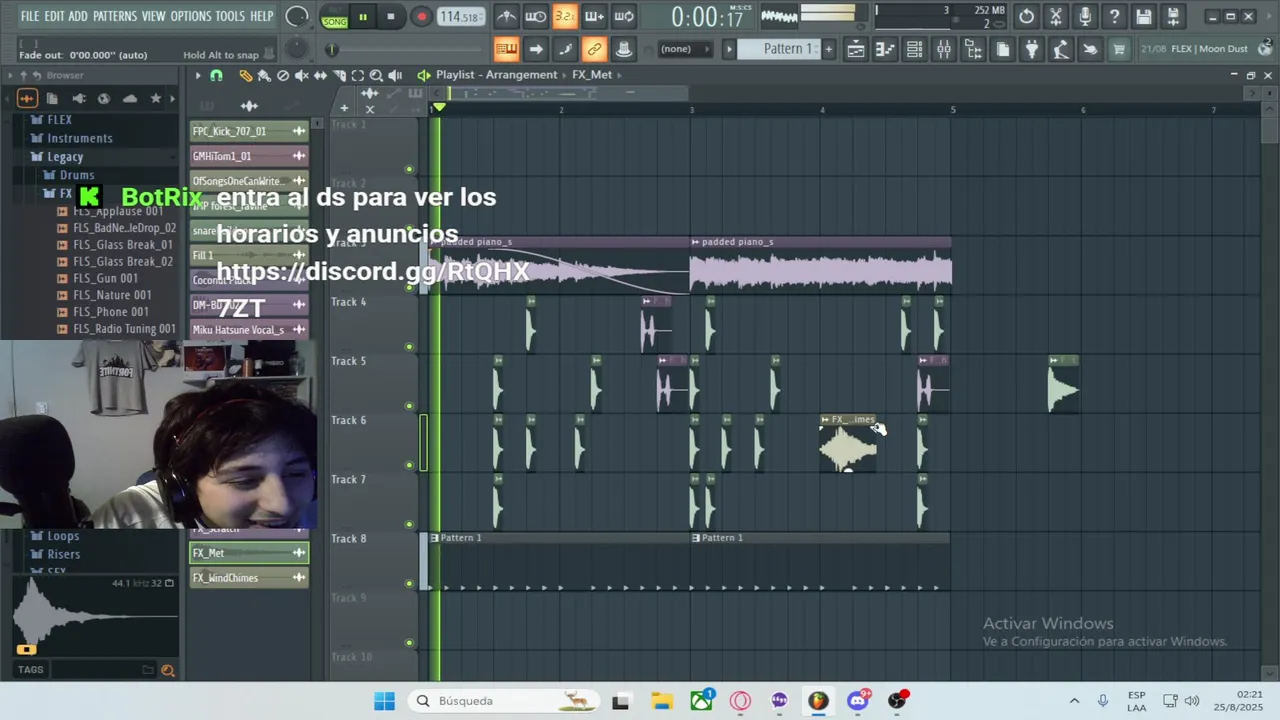The height and width of the screenshot is (720, 1280).
Task: Expand the Risers folder in browser
Action: point(64,554)
